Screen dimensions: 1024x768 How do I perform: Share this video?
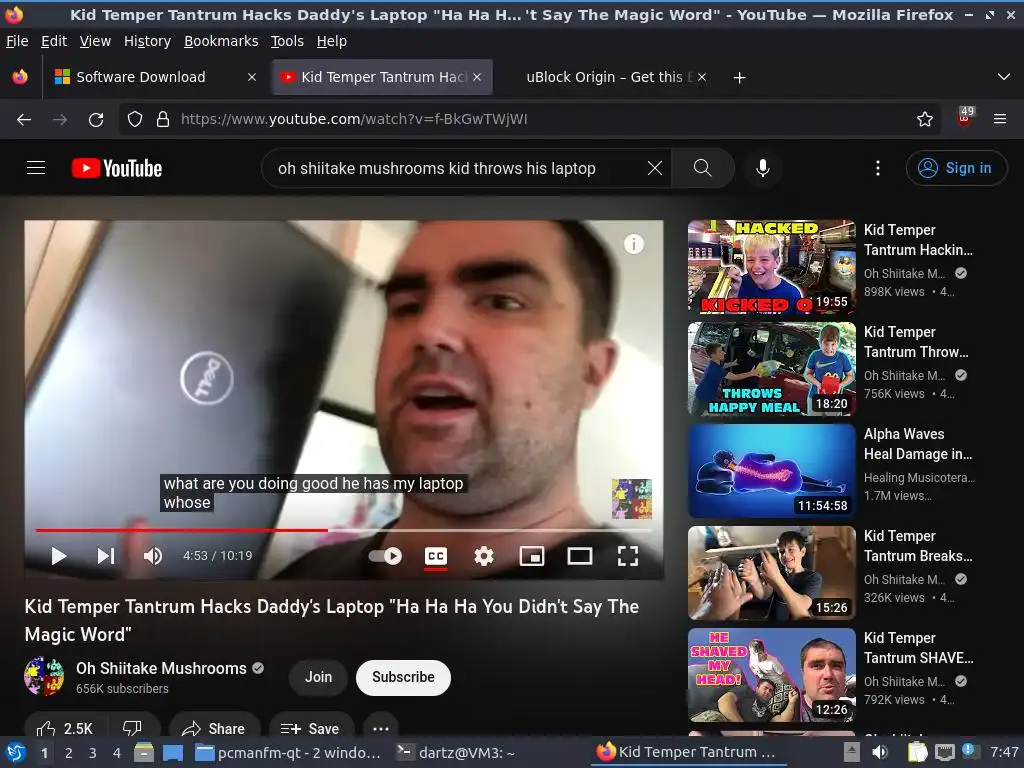click(214, 728)
